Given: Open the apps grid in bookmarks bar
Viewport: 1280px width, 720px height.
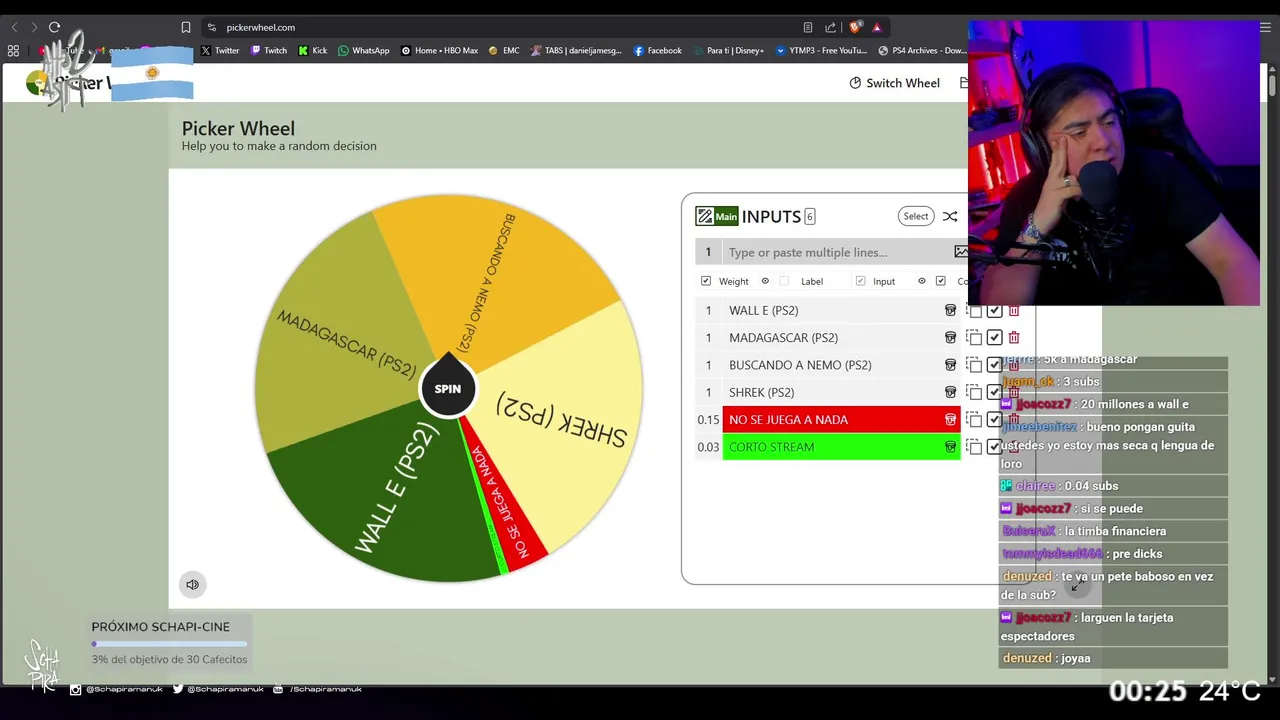Looking at the screenshot, I should tap(13, 50).
